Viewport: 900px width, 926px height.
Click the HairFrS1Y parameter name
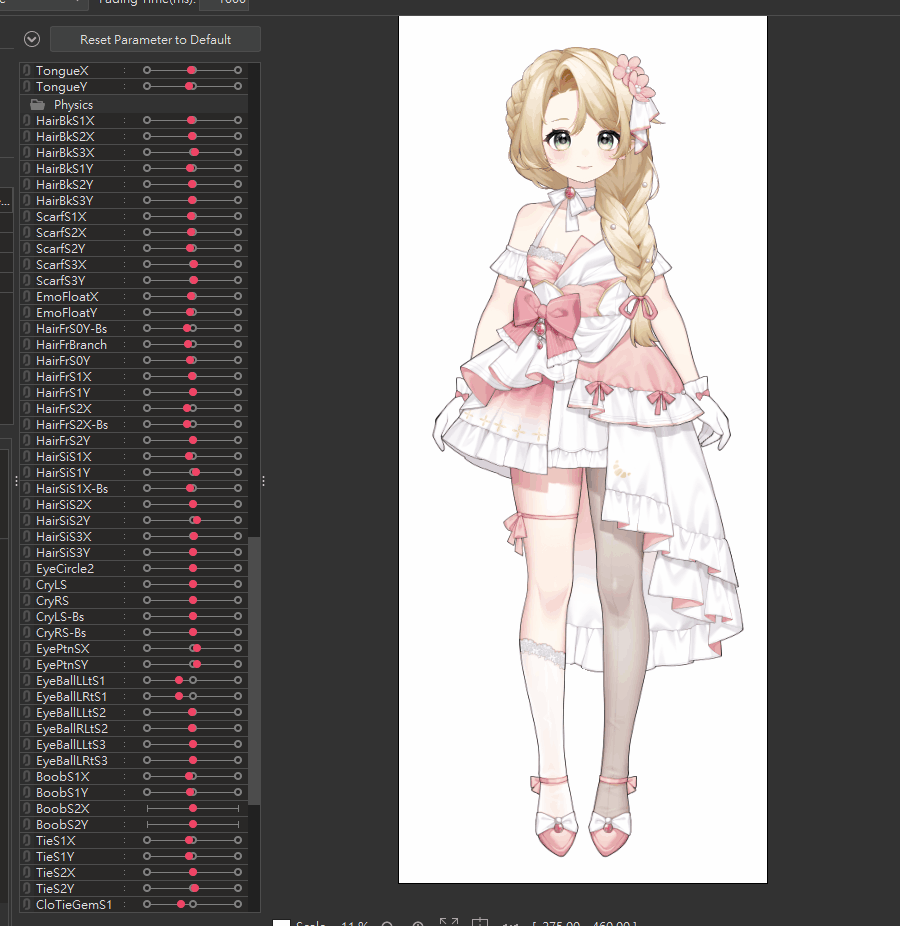tap(63, 393)
